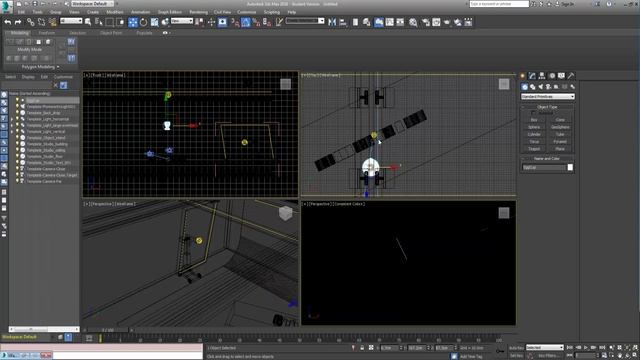Activate the Select and Place tool
This screenshot has height=360, width=640.
165,22
